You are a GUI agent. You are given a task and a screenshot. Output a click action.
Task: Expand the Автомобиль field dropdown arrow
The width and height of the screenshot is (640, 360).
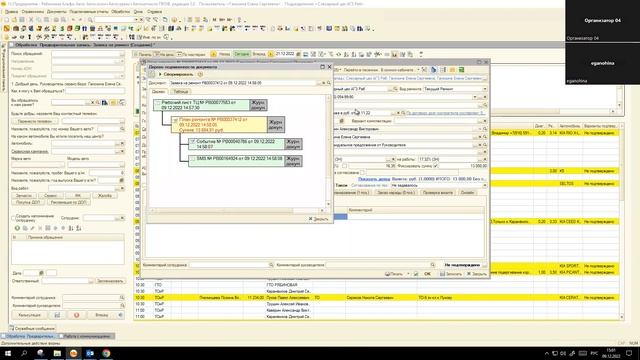tap(122, 144)
